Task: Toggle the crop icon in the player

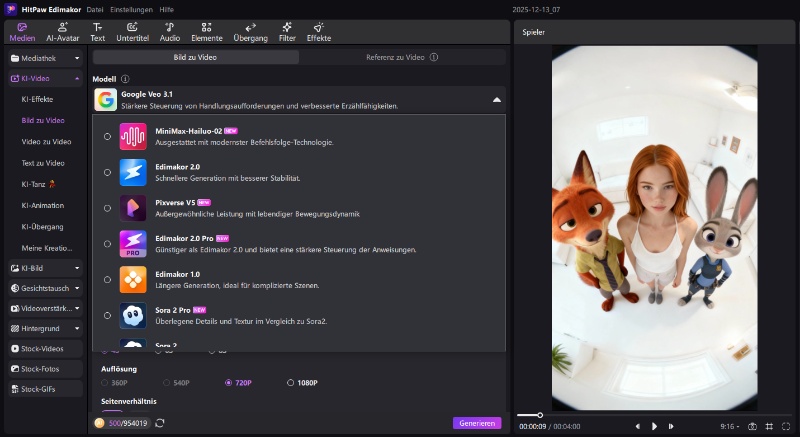Action: (769, 426)
